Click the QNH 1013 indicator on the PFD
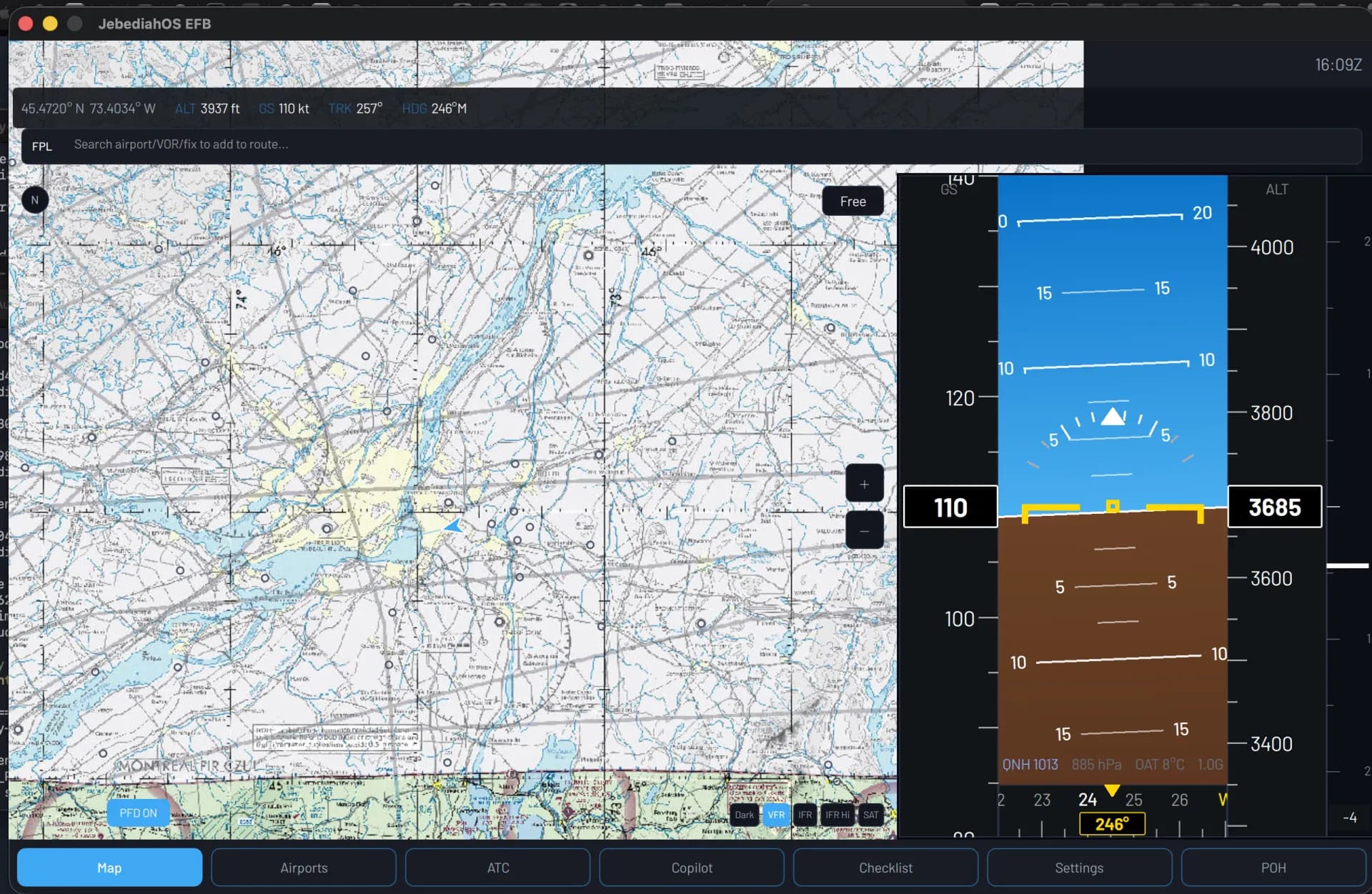Viewport: 1372px width, 894px height. click(1030, 764)
